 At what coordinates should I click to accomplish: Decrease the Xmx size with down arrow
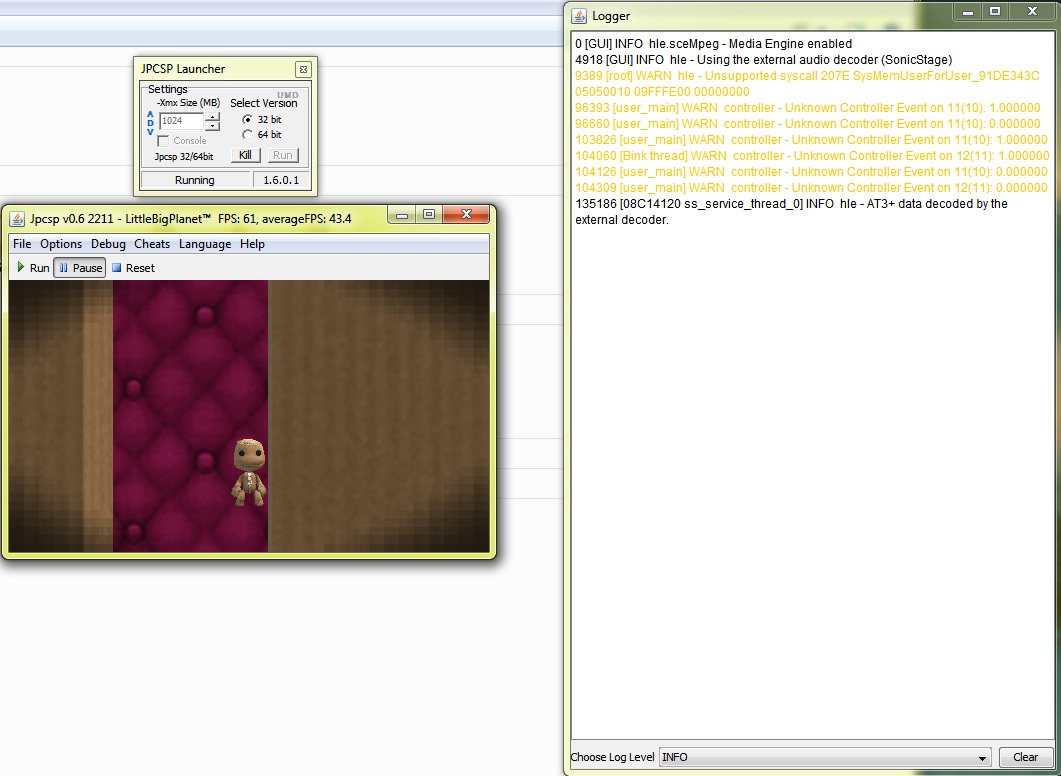(x=212, y=126)
